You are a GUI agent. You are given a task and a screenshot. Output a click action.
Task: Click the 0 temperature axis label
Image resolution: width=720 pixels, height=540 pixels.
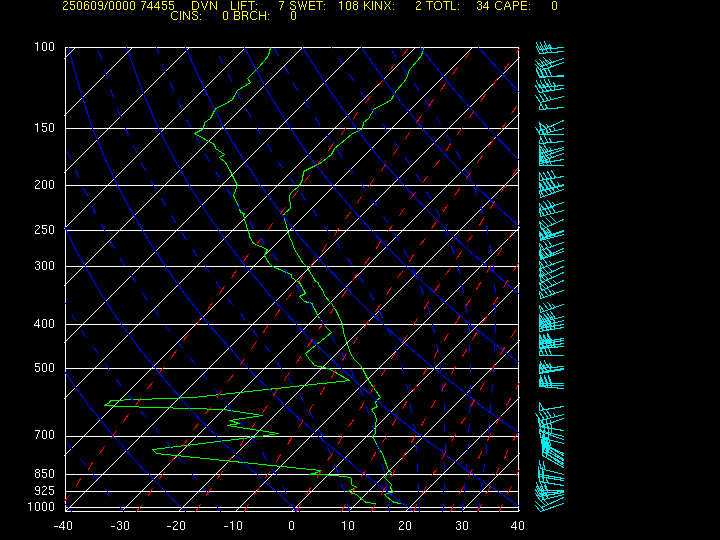292,526
